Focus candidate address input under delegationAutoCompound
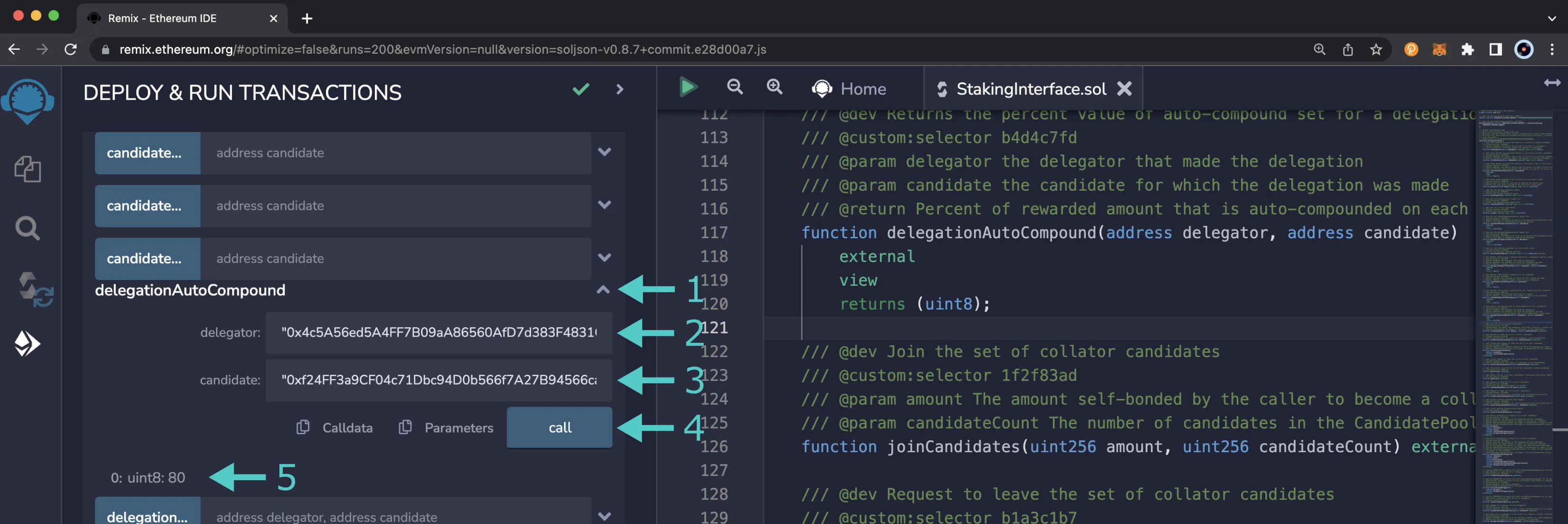 tap(439, 380)
